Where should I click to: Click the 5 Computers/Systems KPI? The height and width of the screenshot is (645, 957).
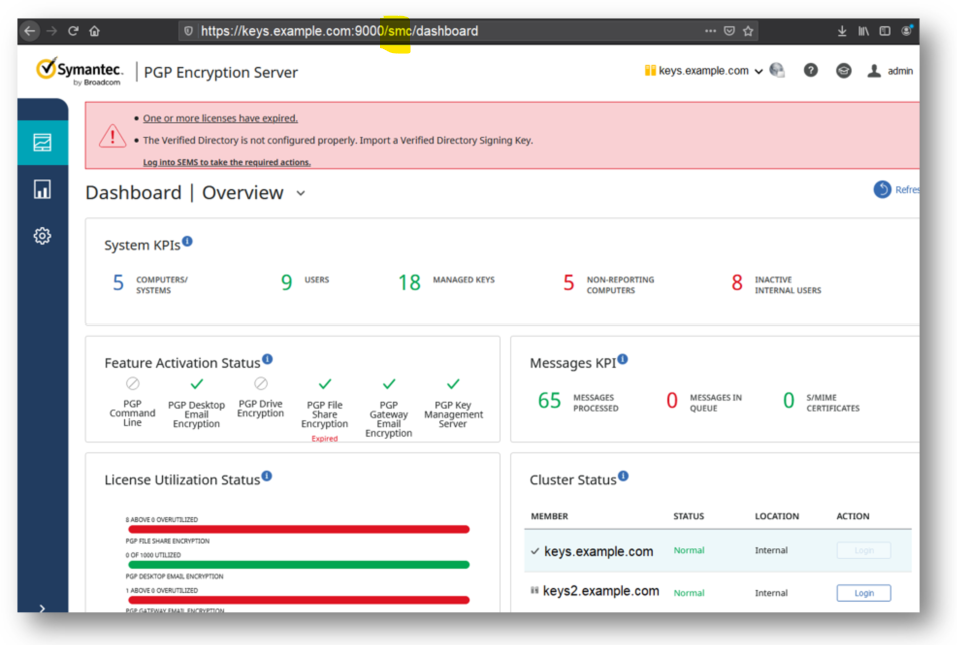[x=150, y=284]
